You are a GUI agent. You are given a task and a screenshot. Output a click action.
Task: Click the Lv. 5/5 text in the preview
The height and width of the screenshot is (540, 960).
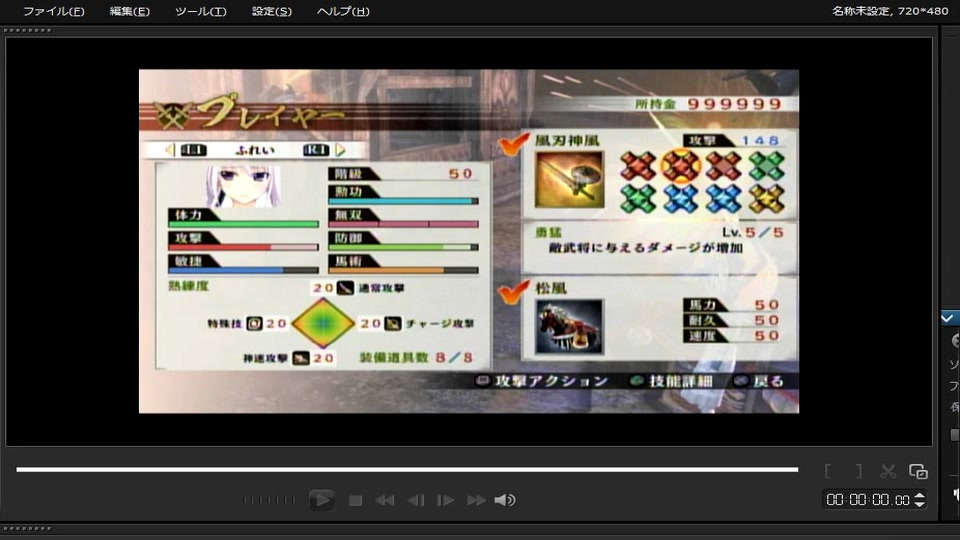click(x=752, y=233)
